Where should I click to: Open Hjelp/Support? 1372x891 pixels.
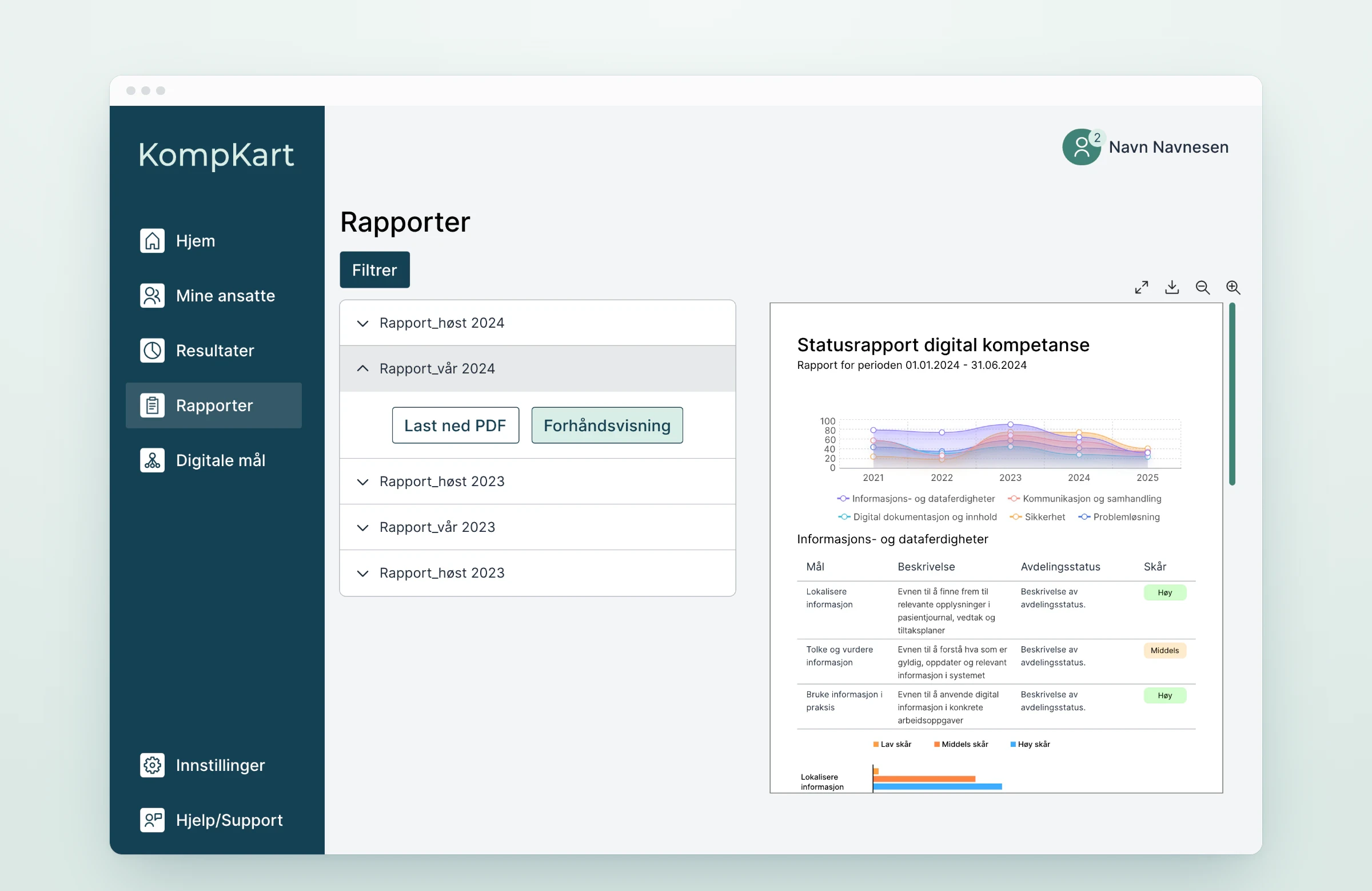click(x=214, y=820)
